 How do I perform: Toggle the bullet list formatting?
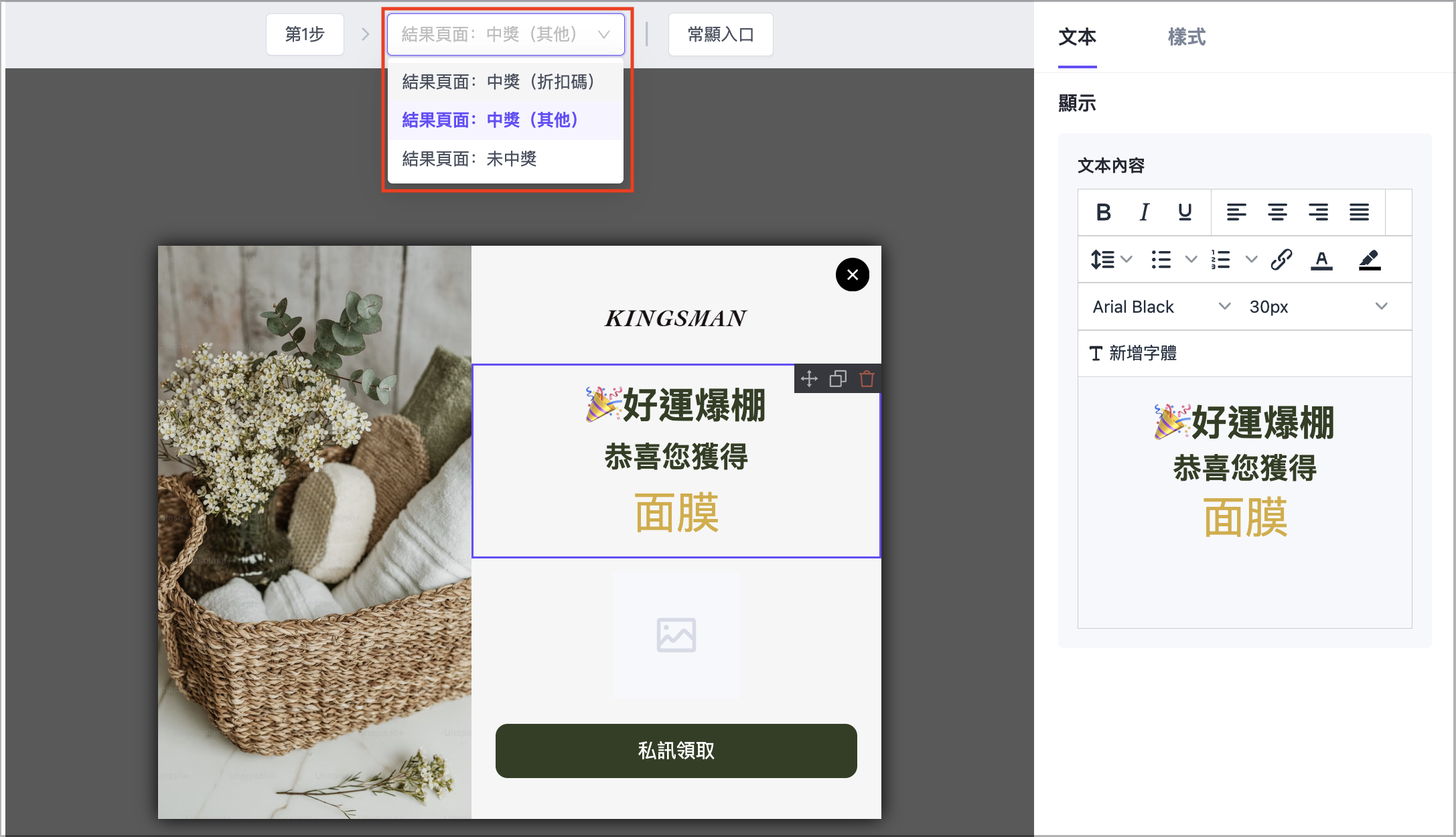(1161, 259)
